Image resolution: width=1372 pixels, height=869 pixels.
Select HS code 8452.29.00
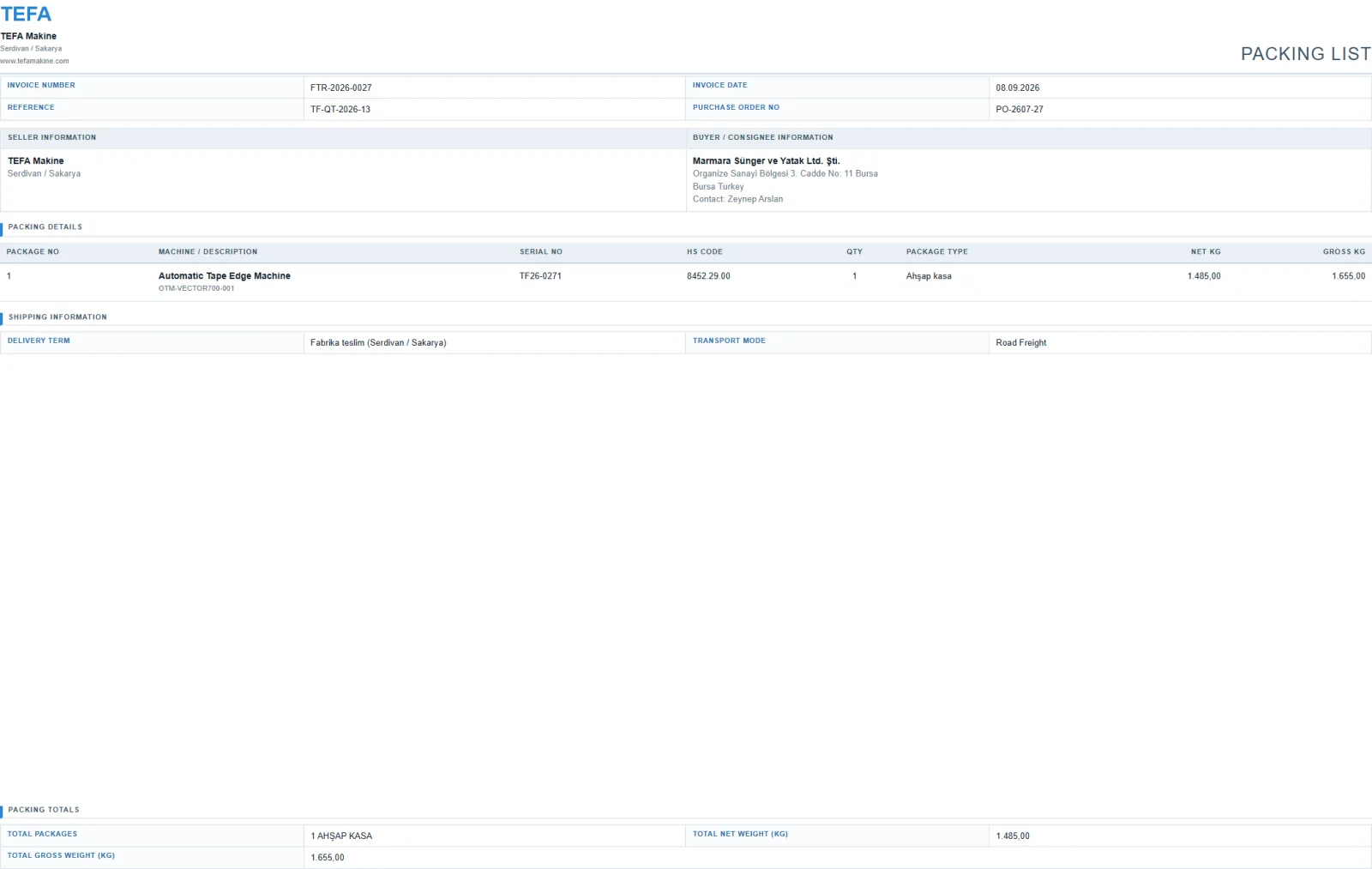pyautogui.click(x=708, y=276)
